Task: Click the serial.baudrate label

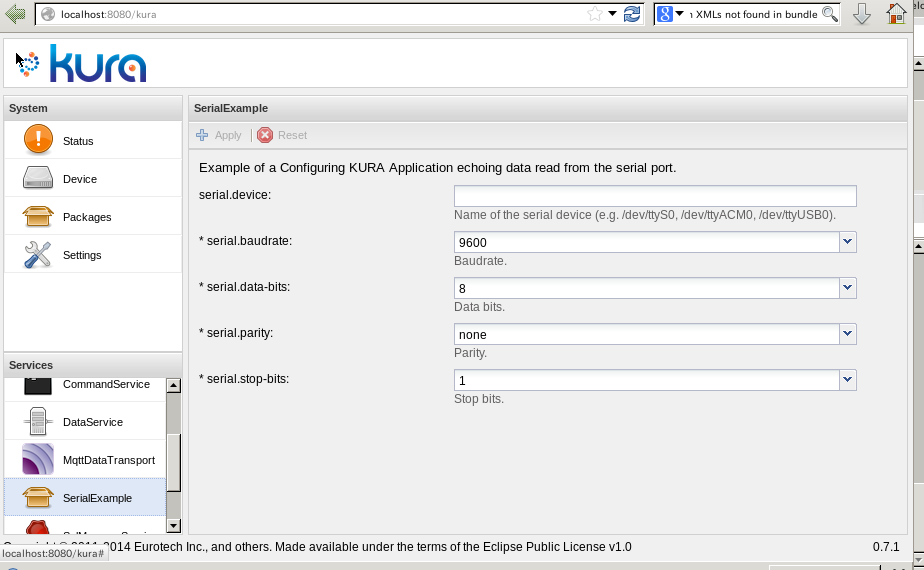Action: tap(246, 241)
